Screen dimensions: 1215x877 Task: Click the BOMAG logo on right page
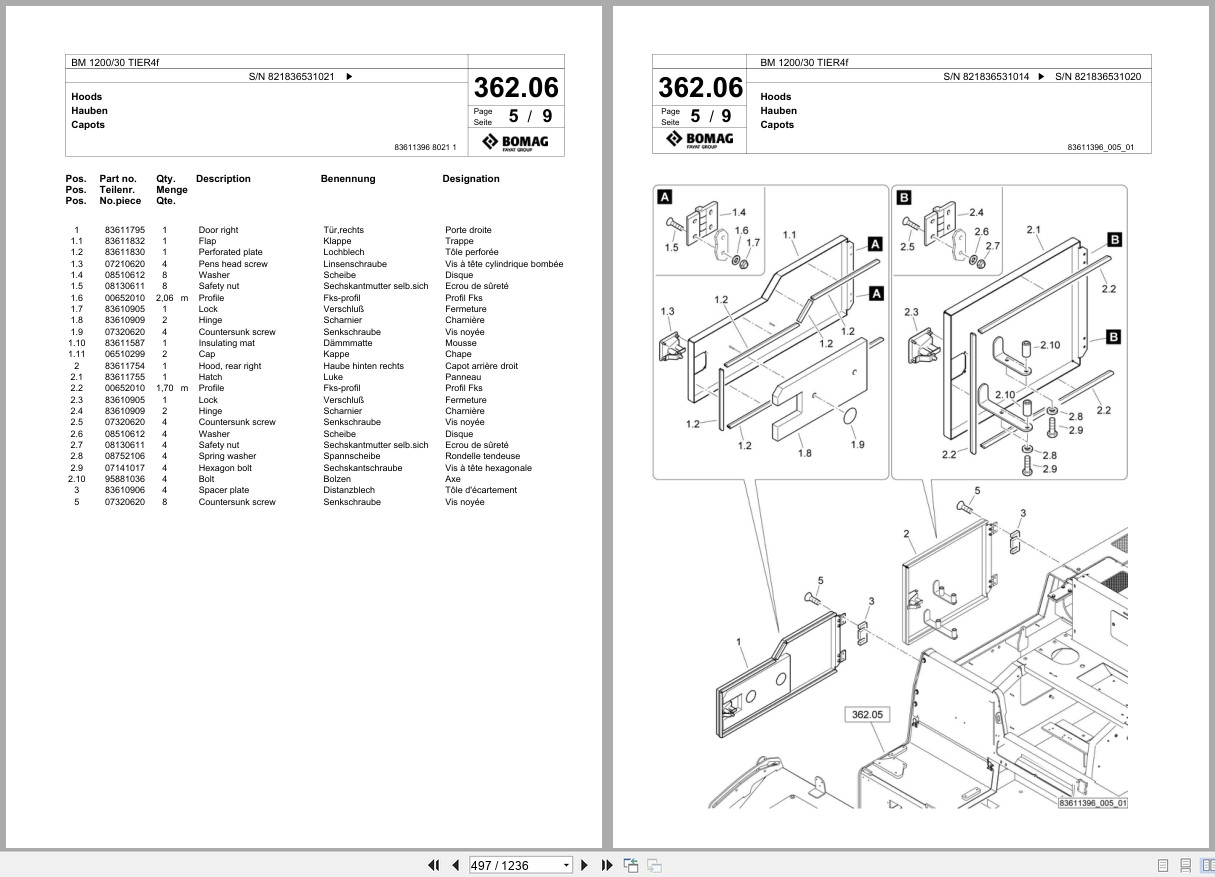pos(700,140)
